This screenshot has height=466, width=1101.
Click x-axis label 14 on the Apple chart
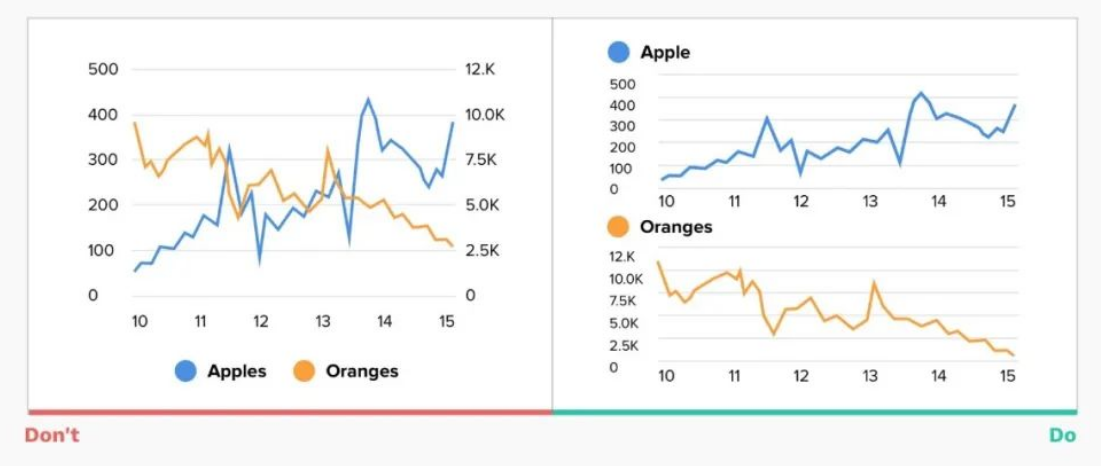click(938, 201)
